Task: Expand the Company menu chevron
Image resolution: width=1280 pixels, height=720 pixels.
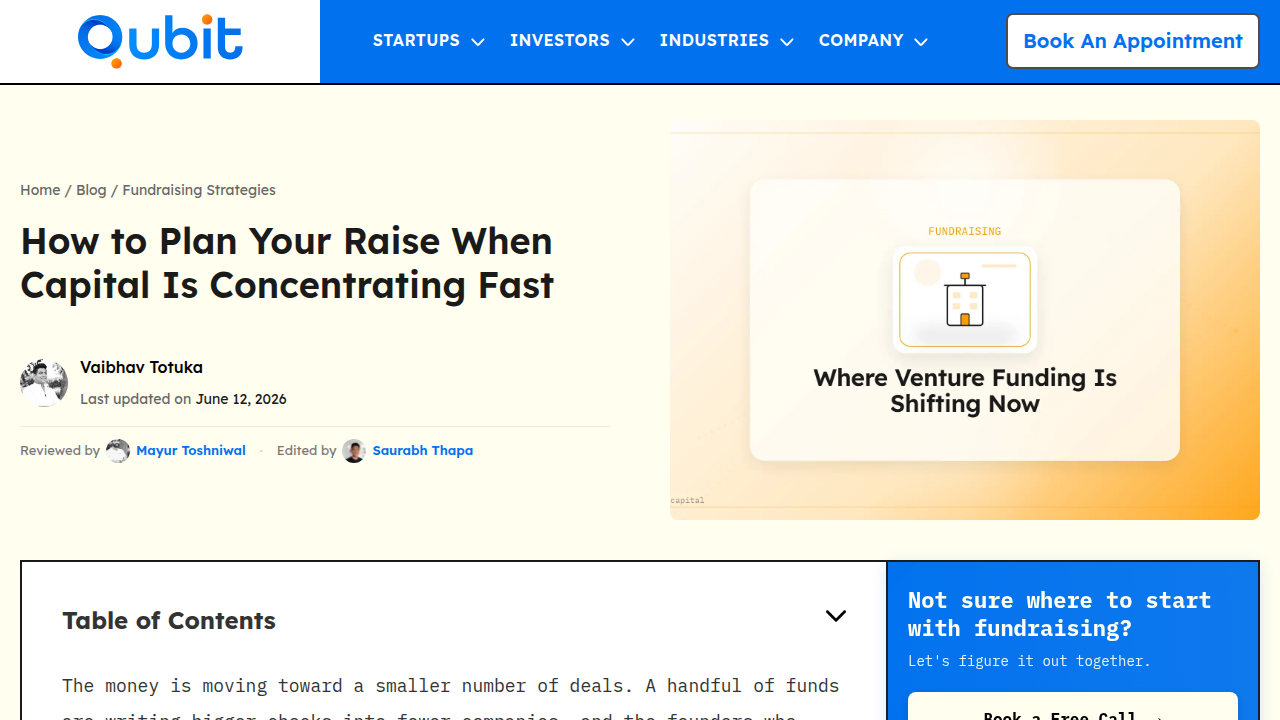Action: pyautogui.click(x=921, y=42)
